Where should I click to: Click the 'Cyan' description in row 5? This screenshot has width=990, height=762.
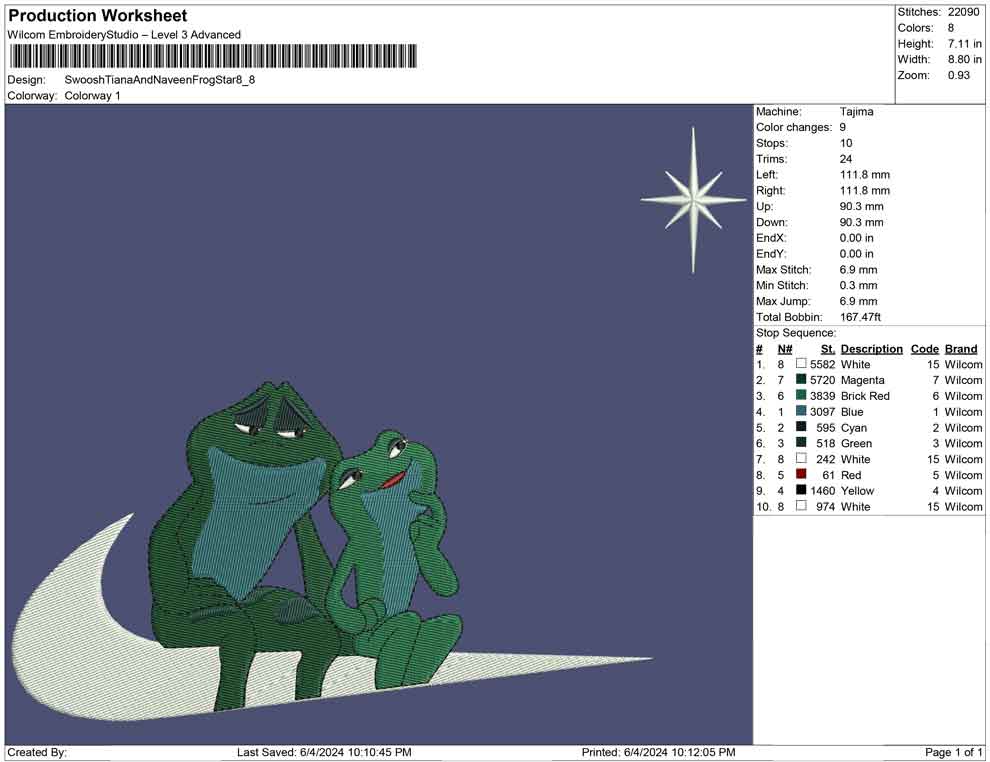click(854, 427)
